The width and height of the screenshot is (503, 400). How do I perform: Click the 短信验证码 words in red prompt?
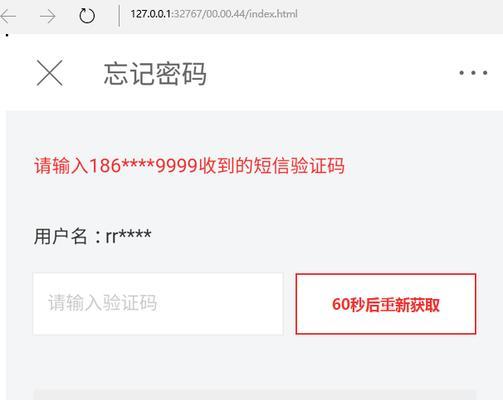(x=299, y=166)
